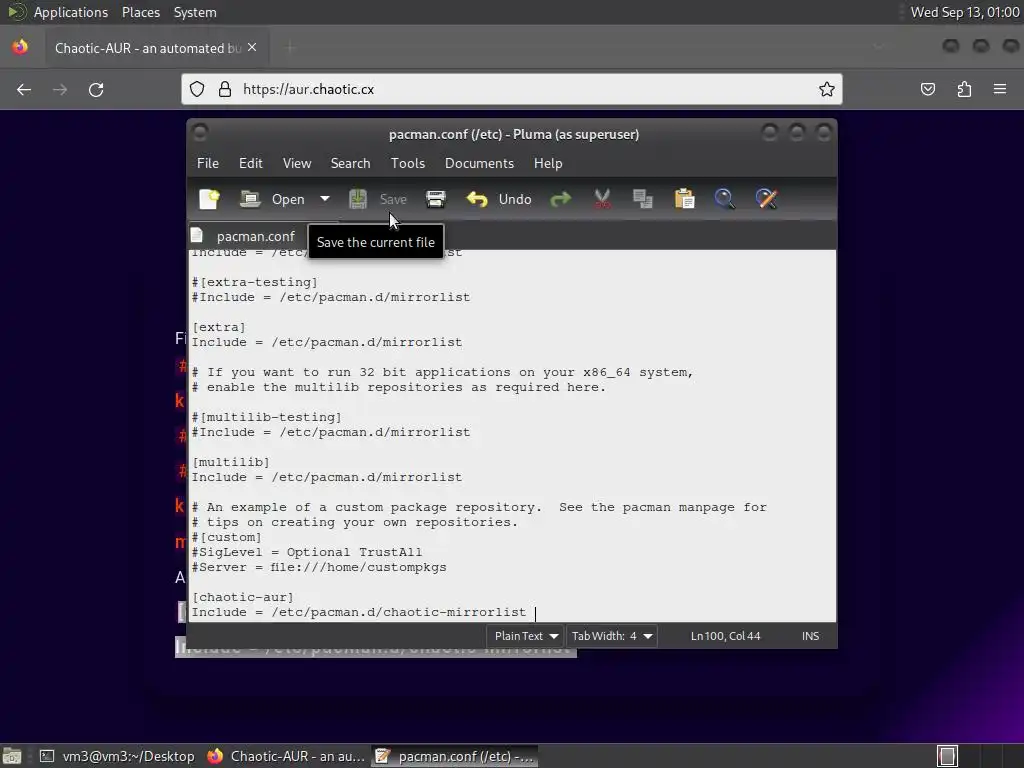Create a new document in Pluma
Image resolution: width=1024 pixels, height=768 pixels.
tap(209, 199)
